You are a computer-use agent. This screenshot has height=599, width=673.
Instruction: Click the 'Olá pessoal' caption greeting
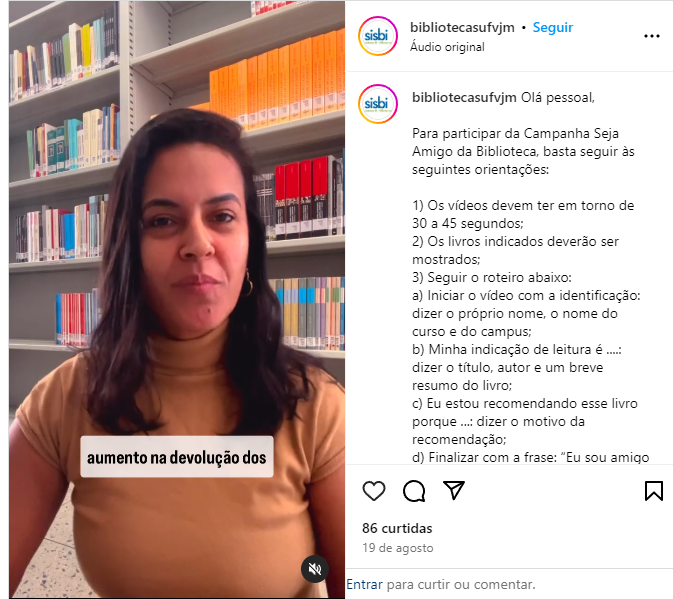558,98
